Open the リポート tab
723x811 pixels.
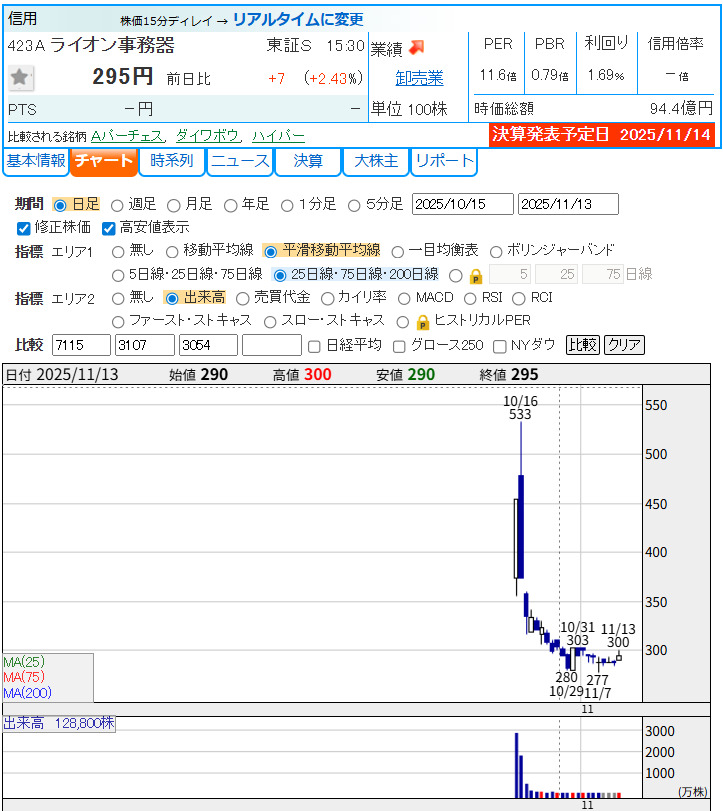point(444,161)
